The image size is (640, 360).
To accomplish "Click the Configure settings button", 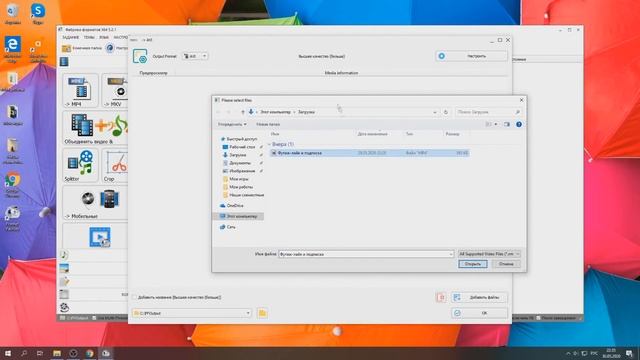I will coord(471,56).
